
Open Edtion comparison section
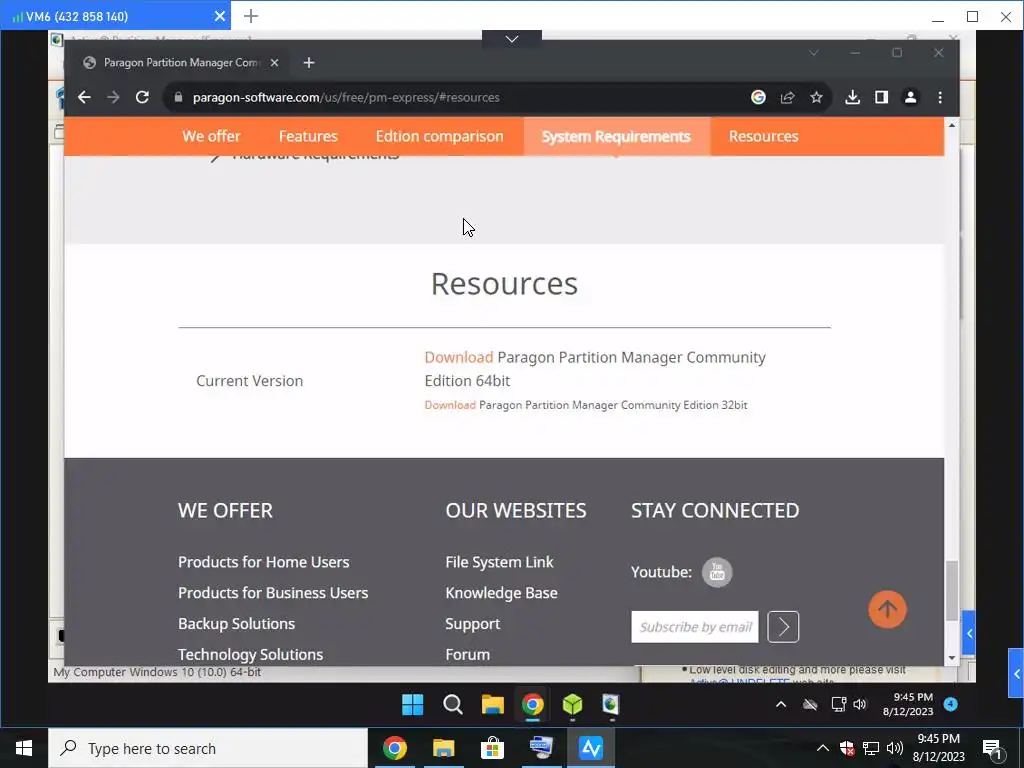point(440,136)
